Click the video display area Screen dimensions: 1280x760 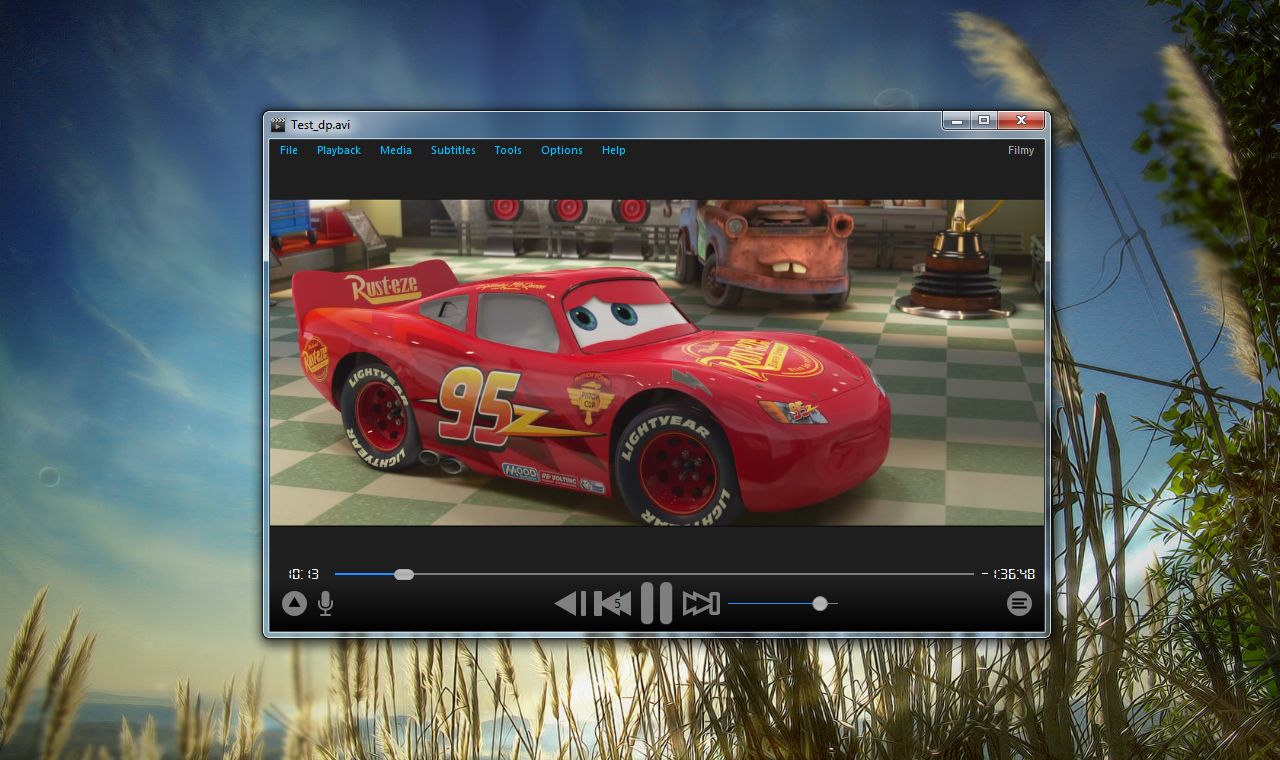657,362
